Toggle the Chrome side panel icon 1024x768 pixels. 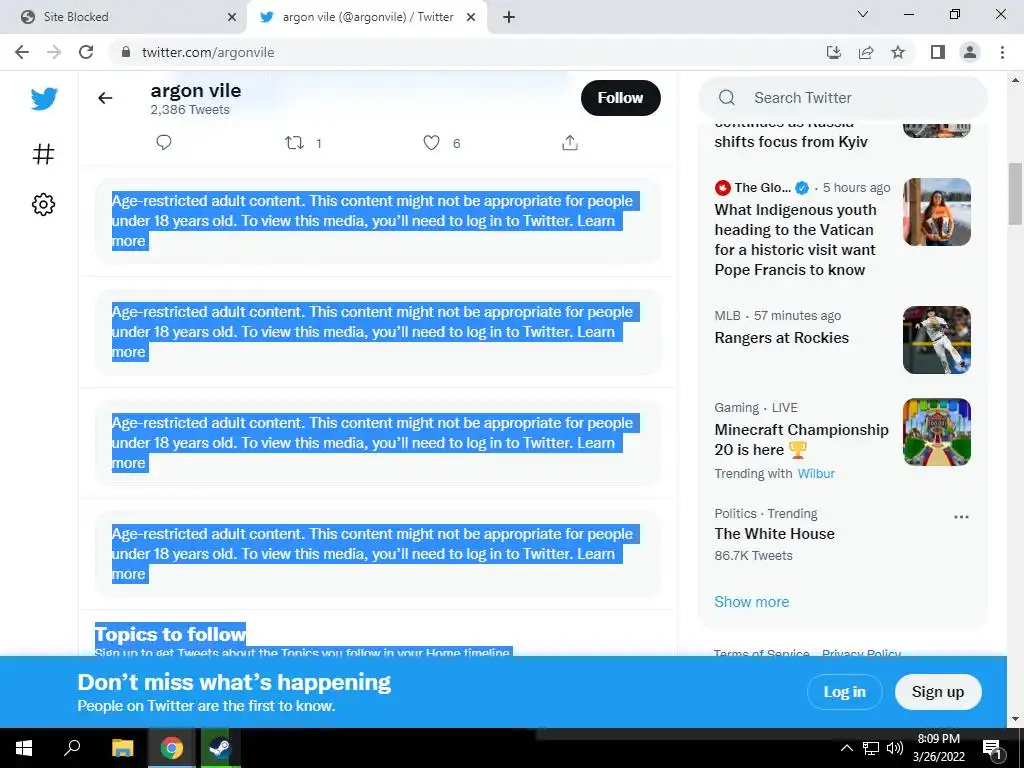click(938, 52)
